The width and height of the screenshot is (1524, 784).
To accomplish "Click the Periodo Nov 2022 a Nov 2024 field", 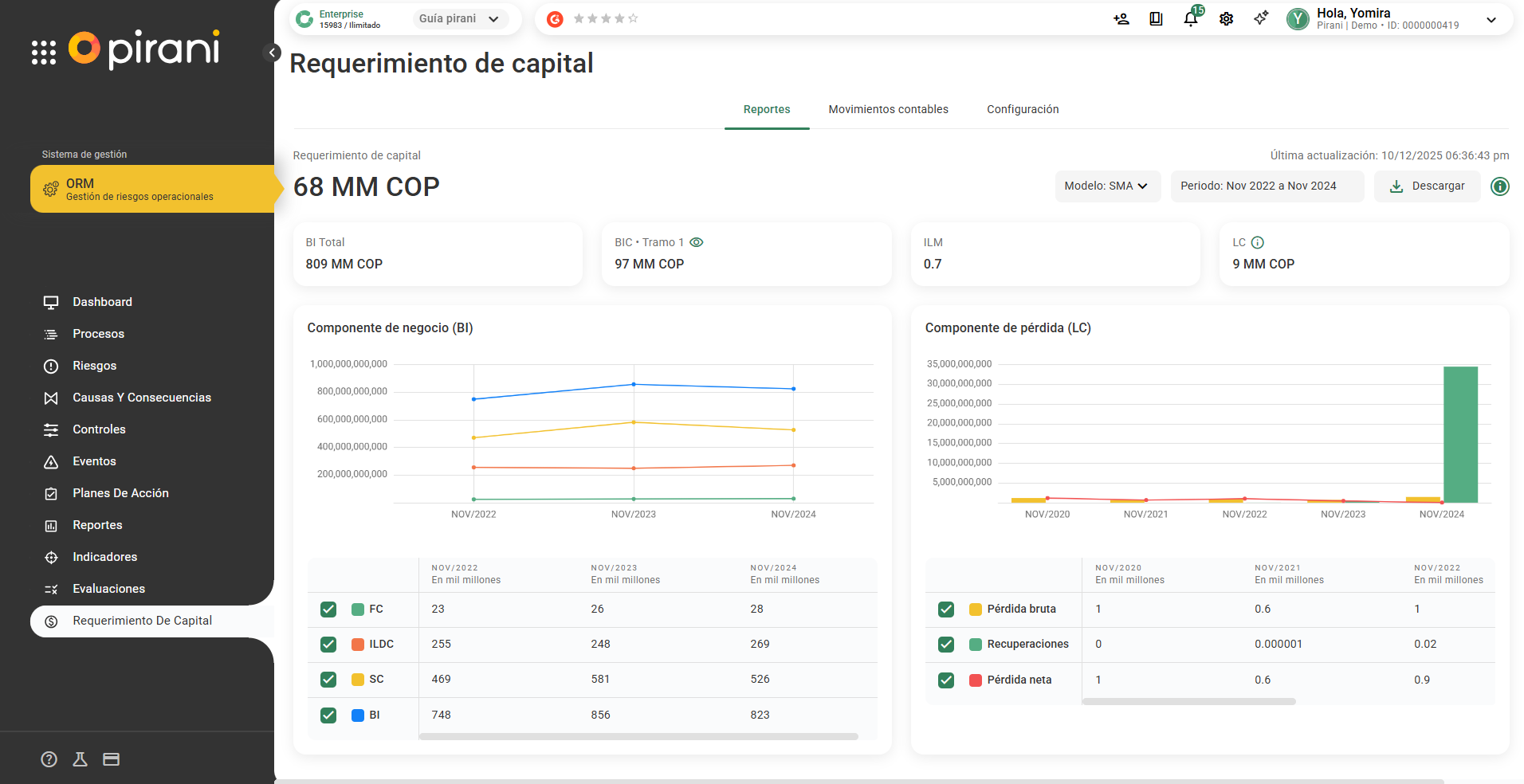I will tap(1266, 186).
